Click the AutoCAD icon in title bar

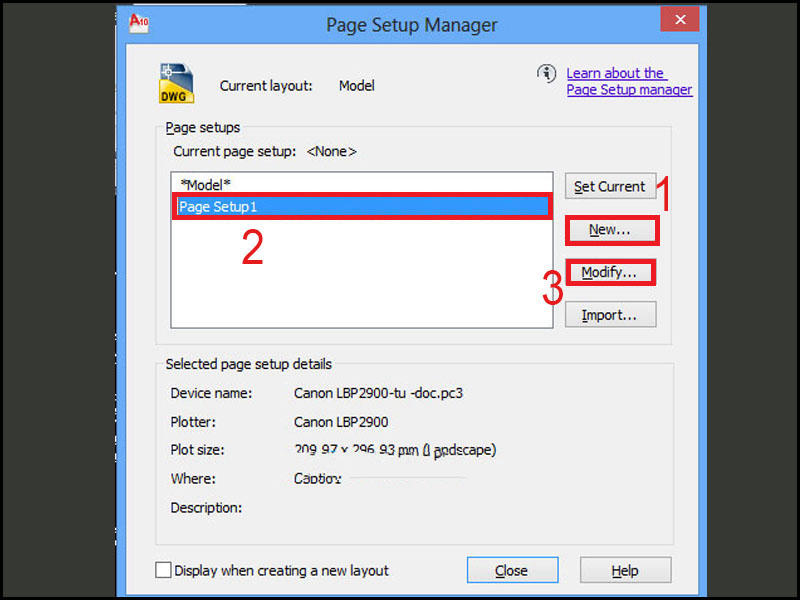point(139,23)
